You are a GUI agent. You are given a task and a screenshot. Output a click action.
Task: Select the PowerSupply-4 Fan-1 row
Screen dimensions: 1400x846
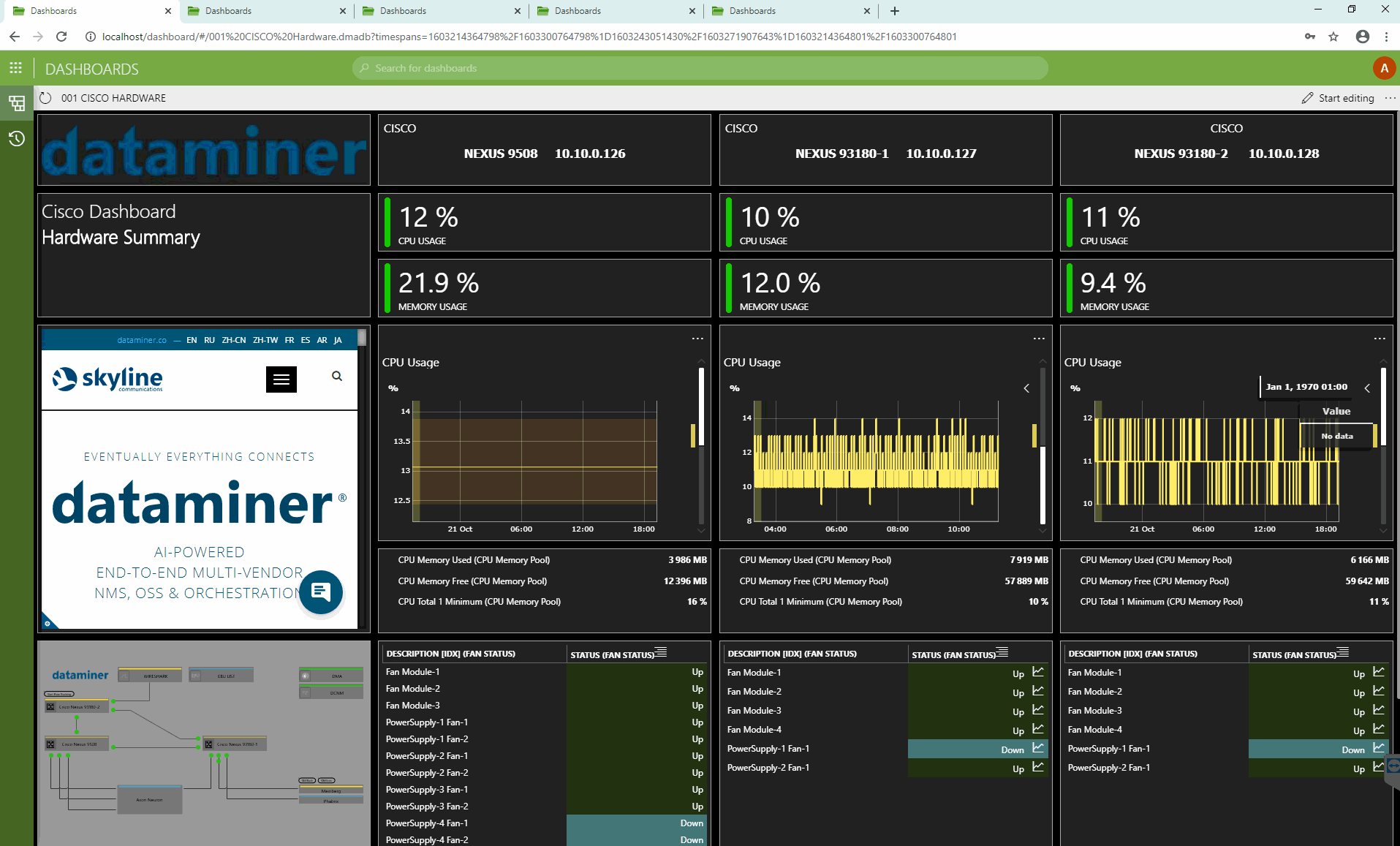tap(545, 823)
